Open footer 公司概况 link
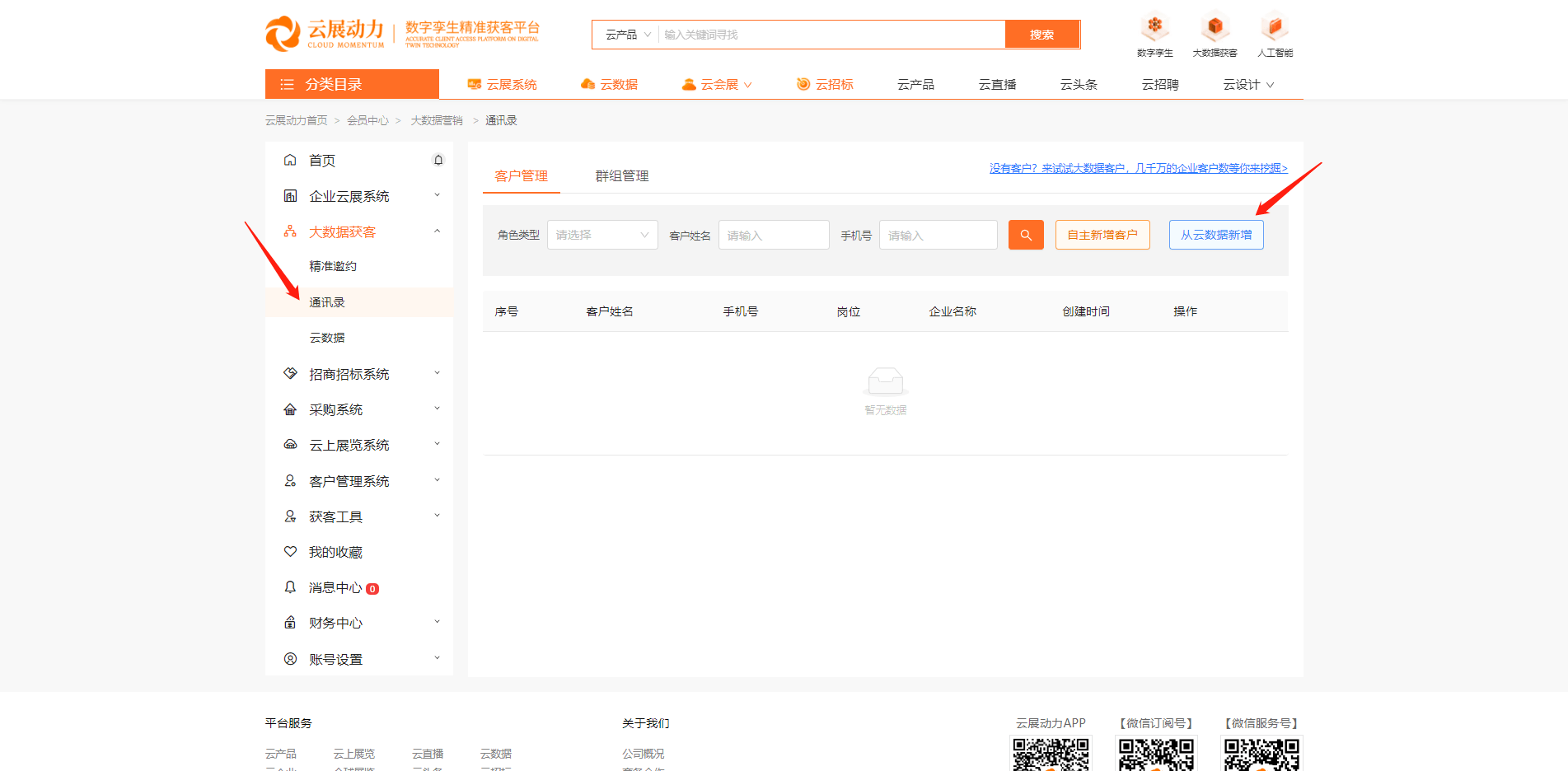Viewport: 1568px width, 771px height. click(x=644, y=754)
